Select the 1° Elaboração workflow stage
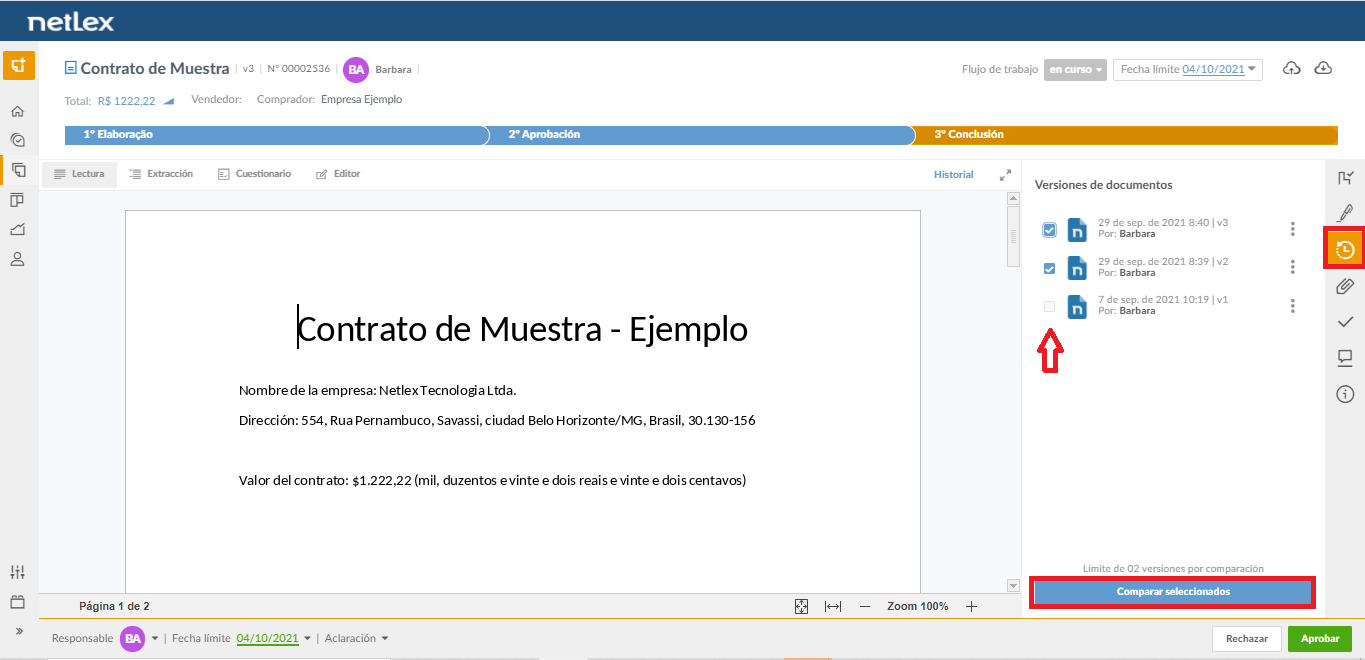This screenshot has height=660, width=1365. pos(276,134)
